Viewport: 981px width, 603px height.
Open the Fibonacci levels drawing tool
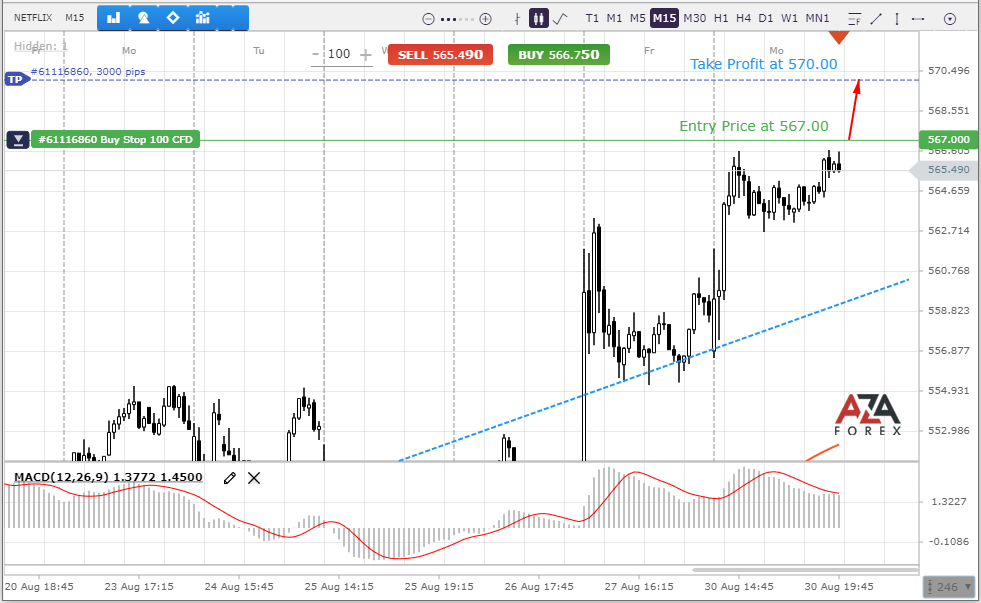[x=855, y=19]
